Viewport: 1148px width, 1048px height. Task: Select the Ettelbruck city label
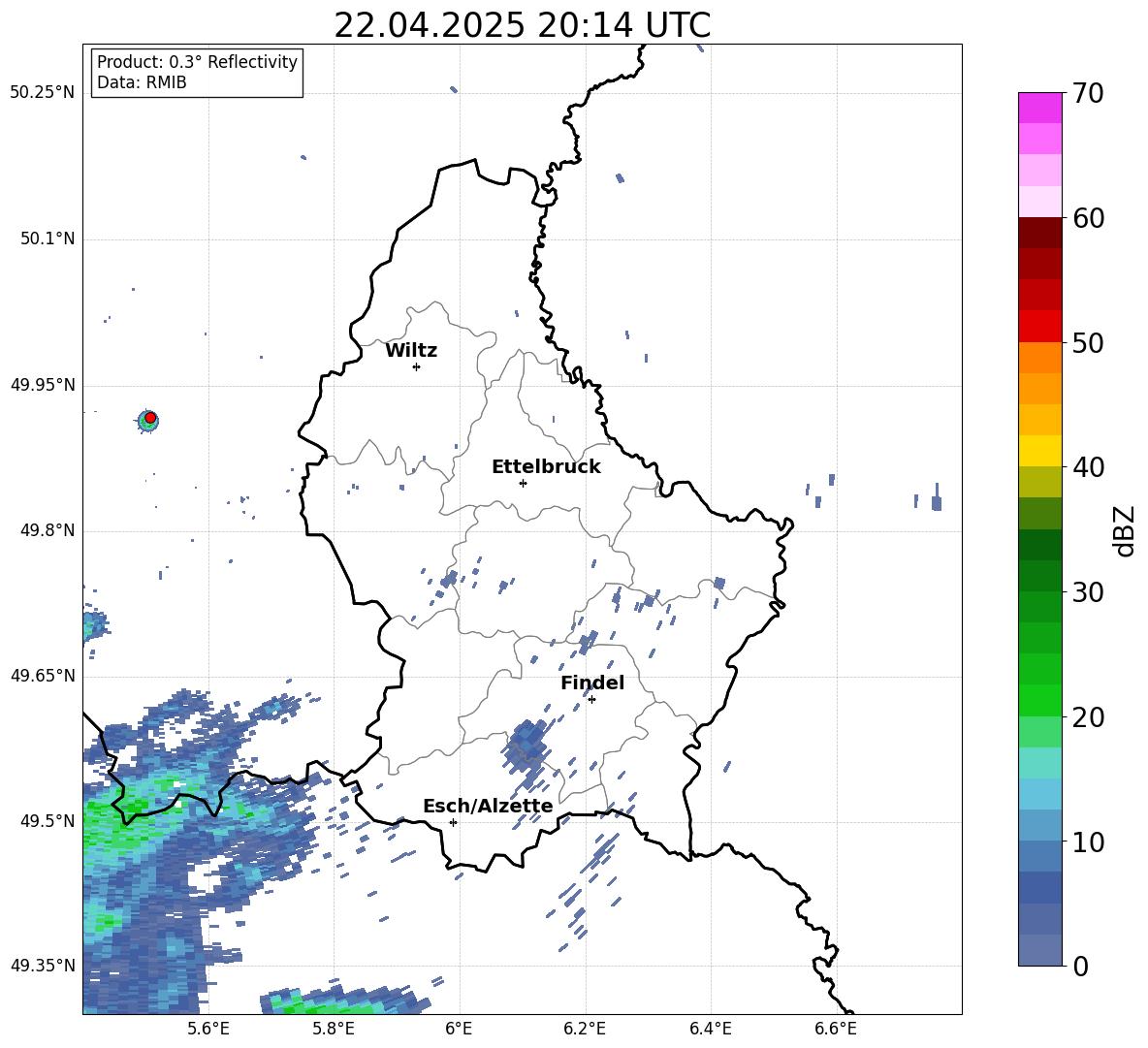[546, 467]
